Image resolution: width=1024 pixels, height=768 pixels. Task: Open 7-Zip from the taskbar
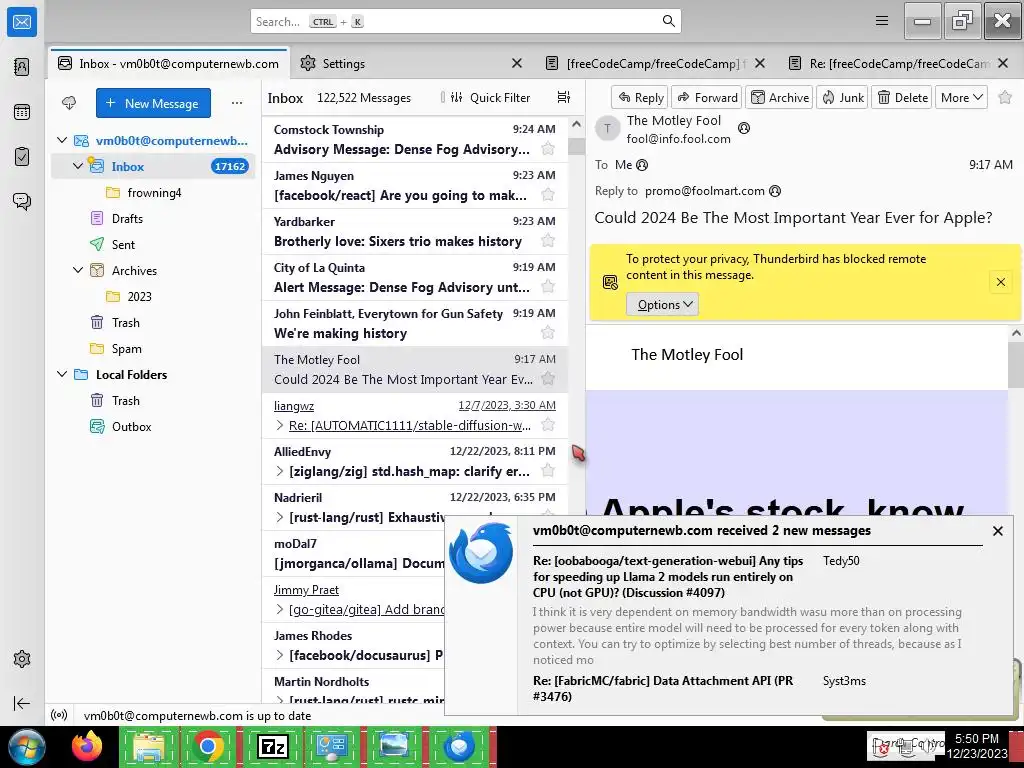[x=272, y=746]
